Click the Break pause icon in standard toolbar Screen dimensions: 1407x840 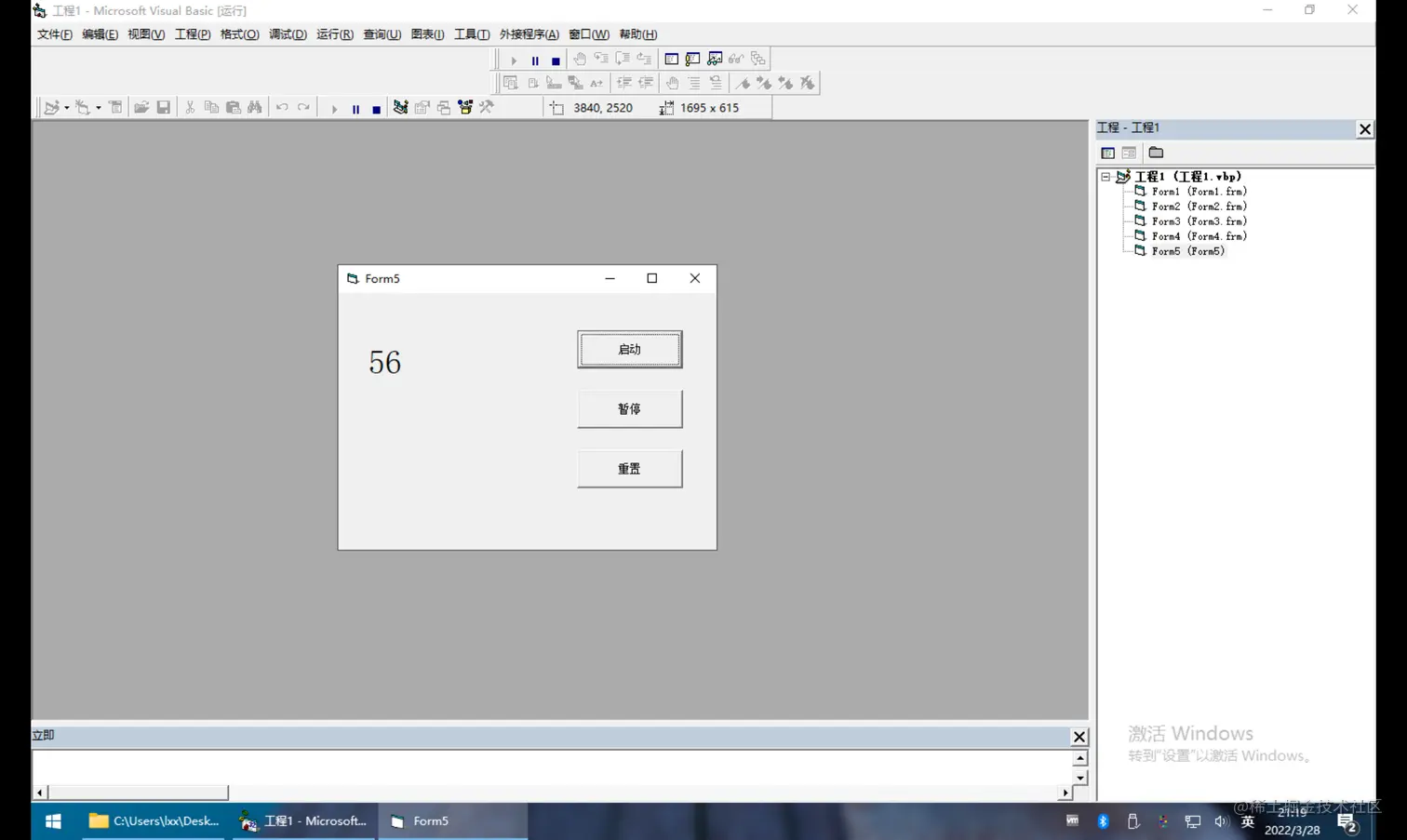[x=355, y=109]
